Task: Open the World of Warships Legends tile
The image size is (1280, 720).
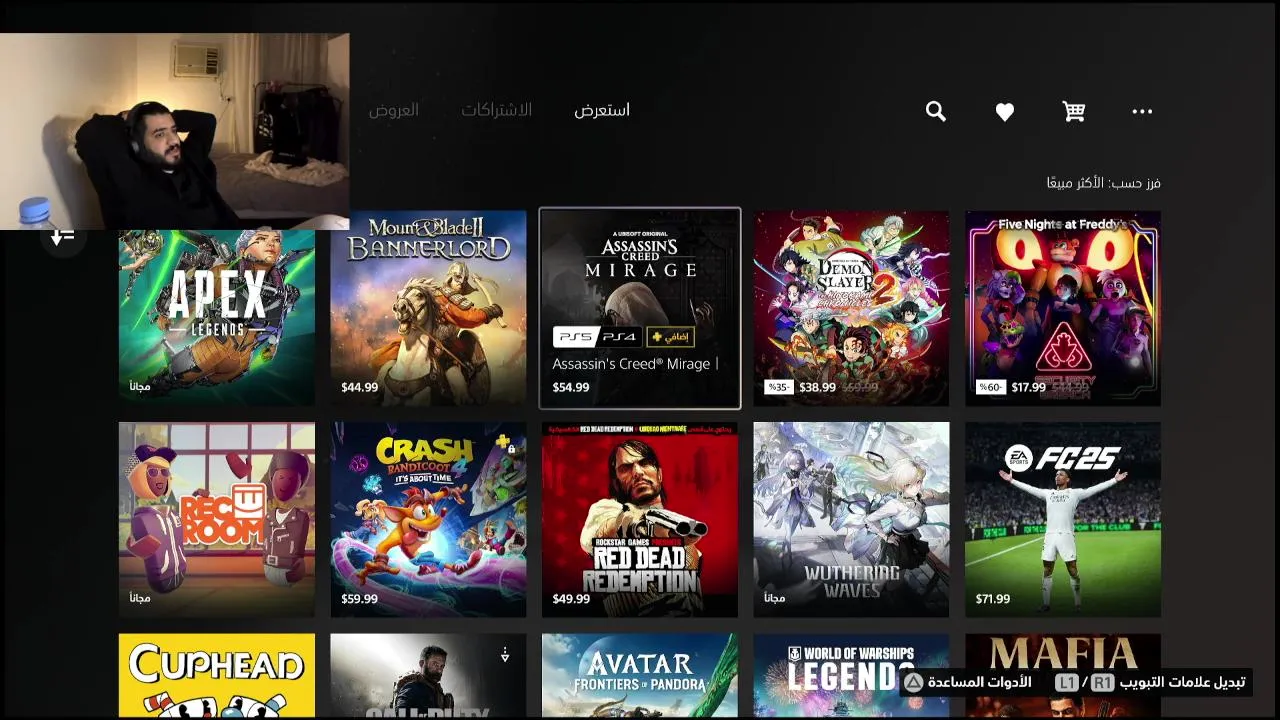Action: coord(851,676)
